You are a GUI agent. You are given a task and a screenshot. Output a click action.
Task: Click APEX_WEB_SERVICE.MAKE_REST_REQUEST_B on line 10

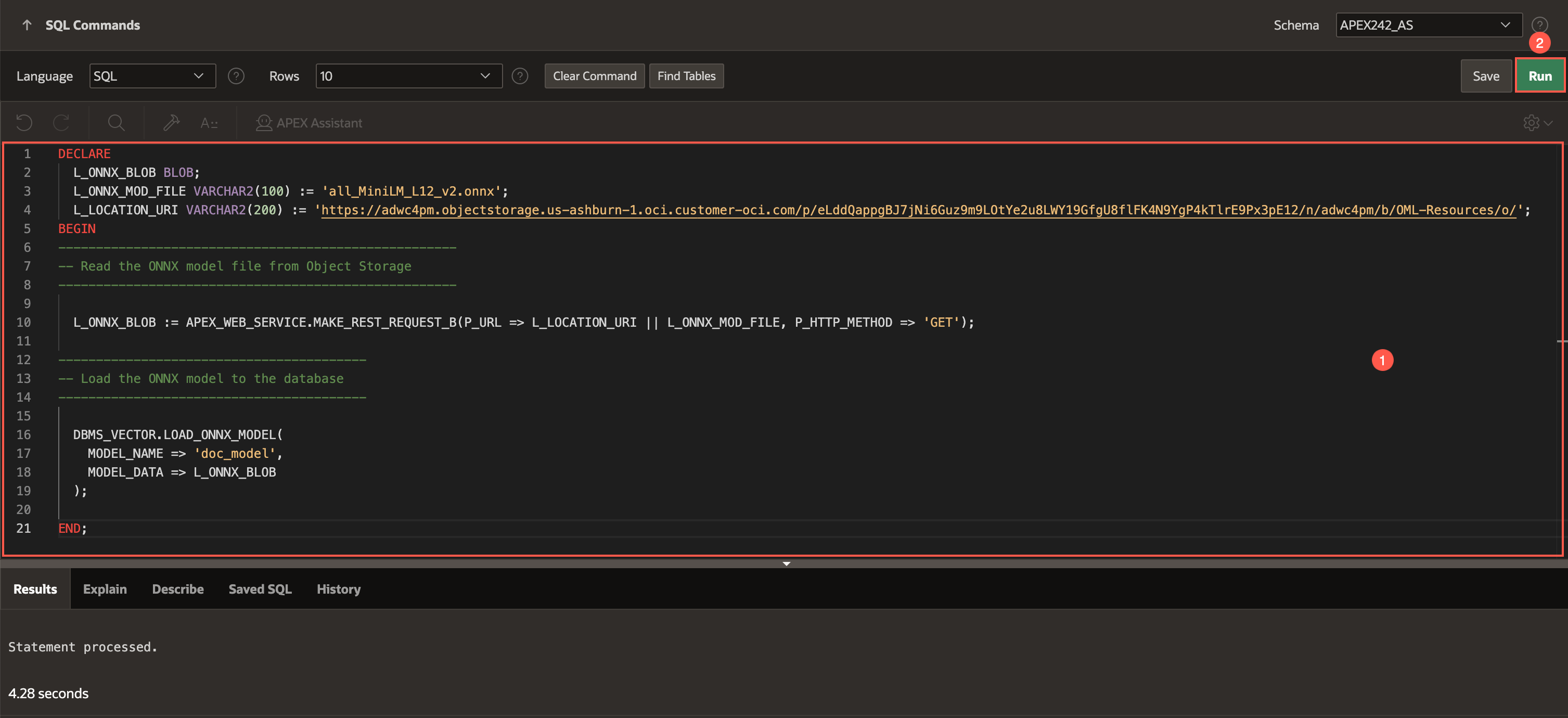point(322,322)
